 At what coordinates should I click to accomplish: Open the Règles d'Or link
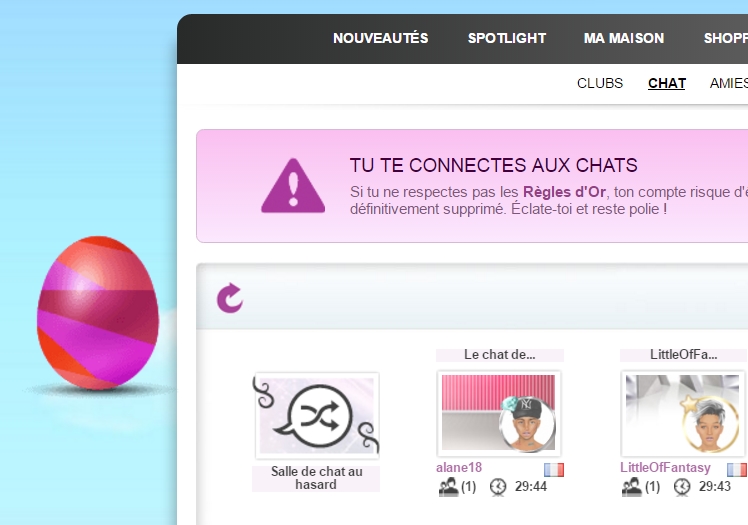[564, 192]
